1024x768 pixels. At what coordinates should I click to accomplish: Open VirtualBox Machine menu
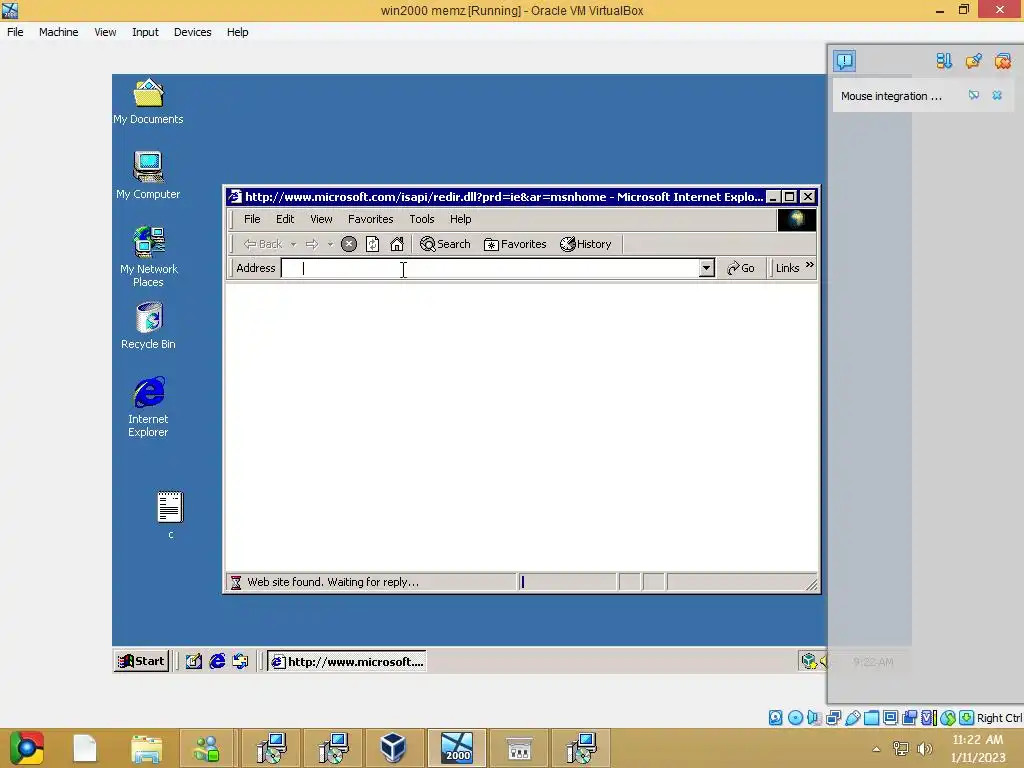(x=59, y=32)
